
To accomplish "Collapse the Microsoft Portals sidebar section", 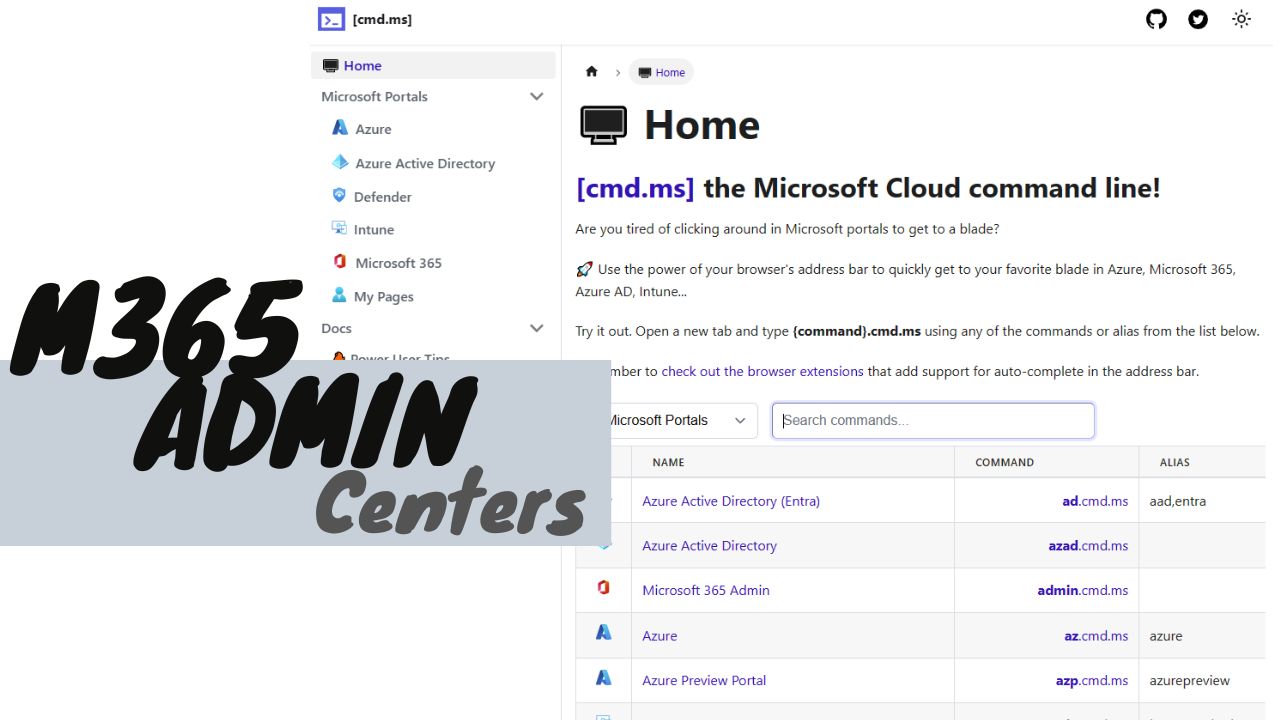I will click(537, 96).
